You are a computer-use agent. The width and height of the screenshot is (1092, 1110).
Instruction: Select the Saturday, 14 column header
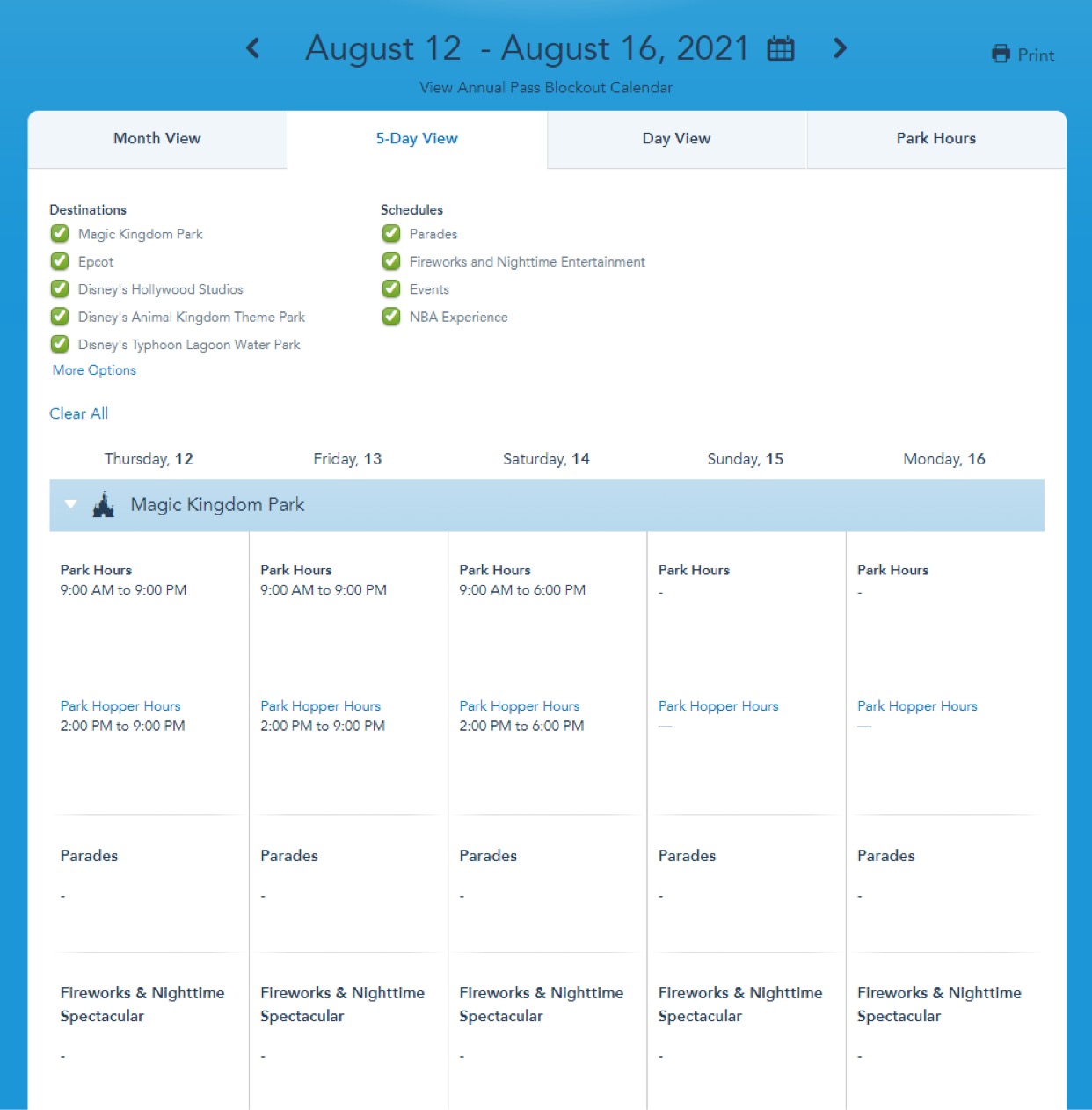click(546, 459)
